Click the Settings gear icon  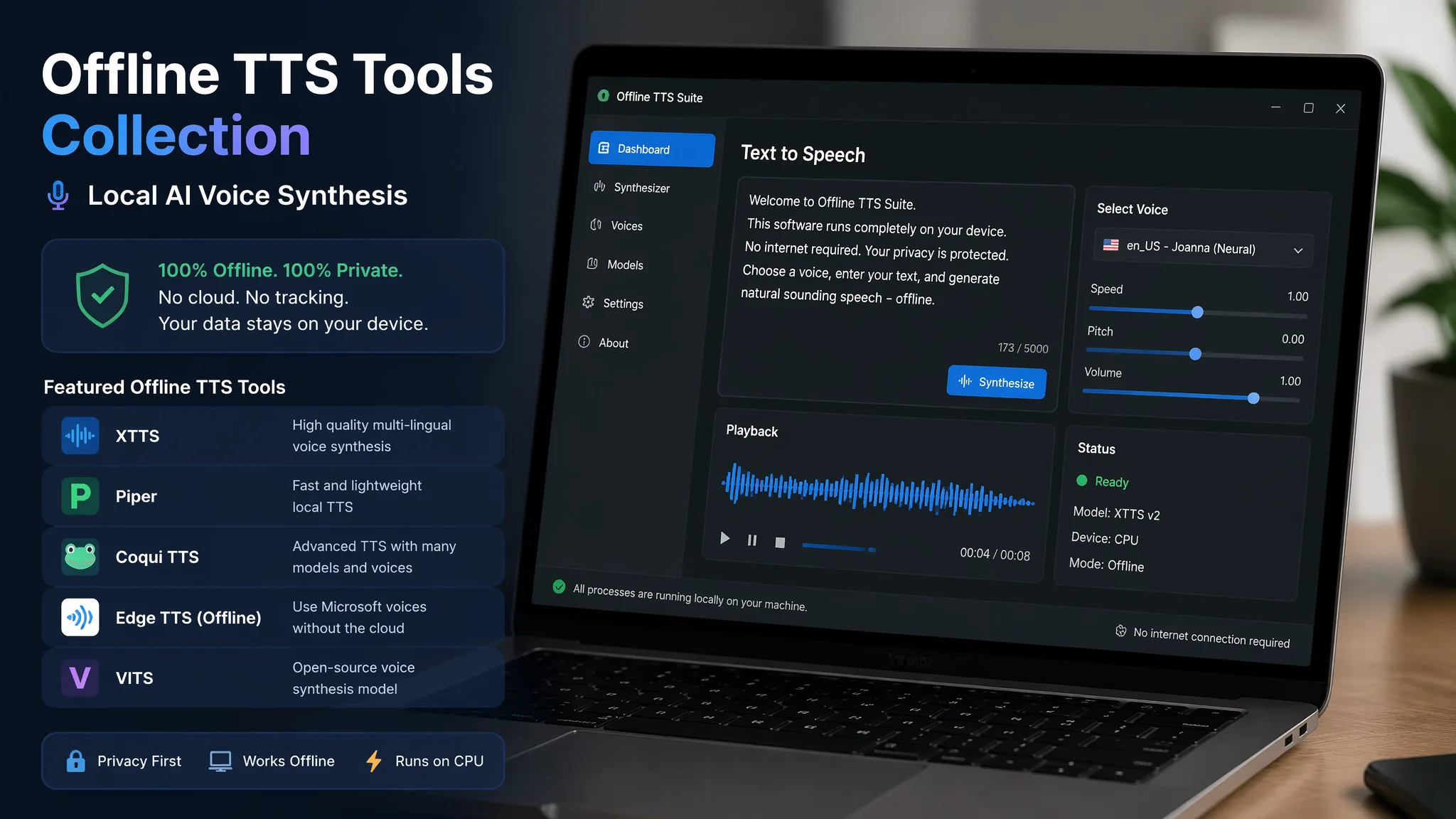coord(588,302)
